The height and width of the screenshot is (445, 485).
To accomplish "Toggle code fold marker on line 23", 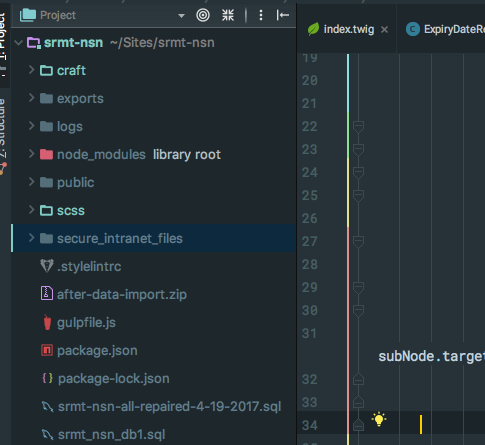I will [x=358, y=150].
